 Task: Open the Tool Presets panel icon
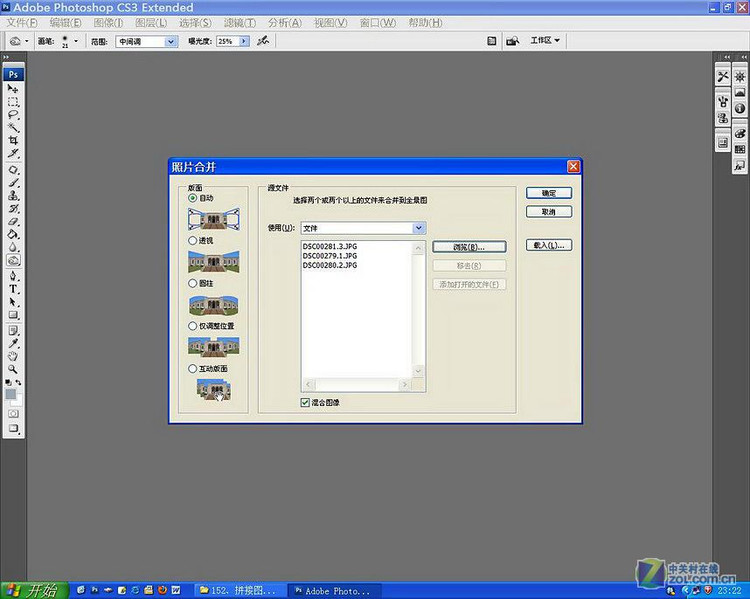723,77
